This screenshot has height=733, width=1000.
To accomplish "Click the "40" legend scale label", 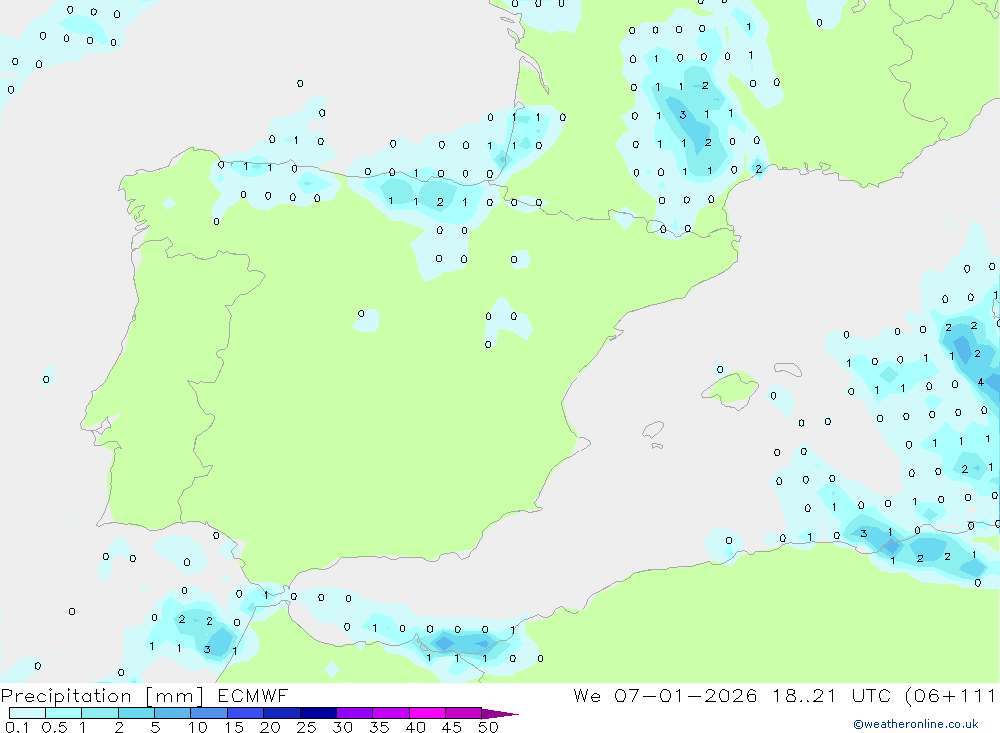I will (415, 727).
